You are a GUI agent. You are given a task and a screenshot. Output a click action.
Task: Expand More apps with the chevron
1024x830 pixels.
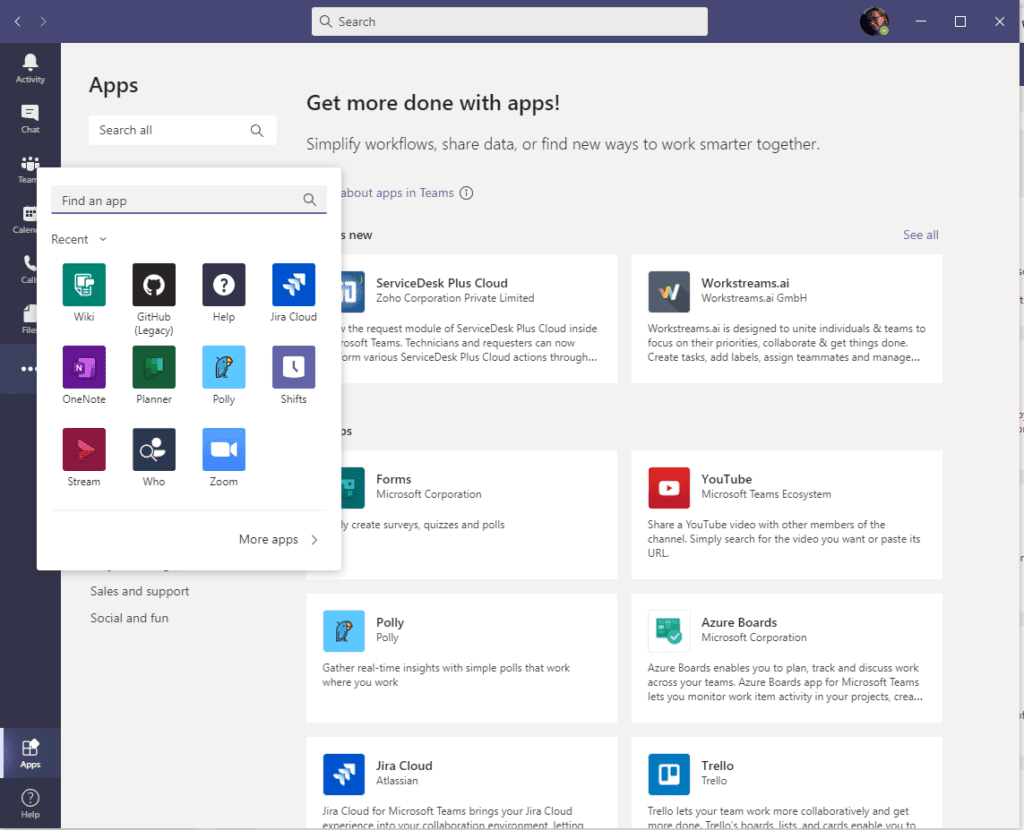tap(315, 540)
